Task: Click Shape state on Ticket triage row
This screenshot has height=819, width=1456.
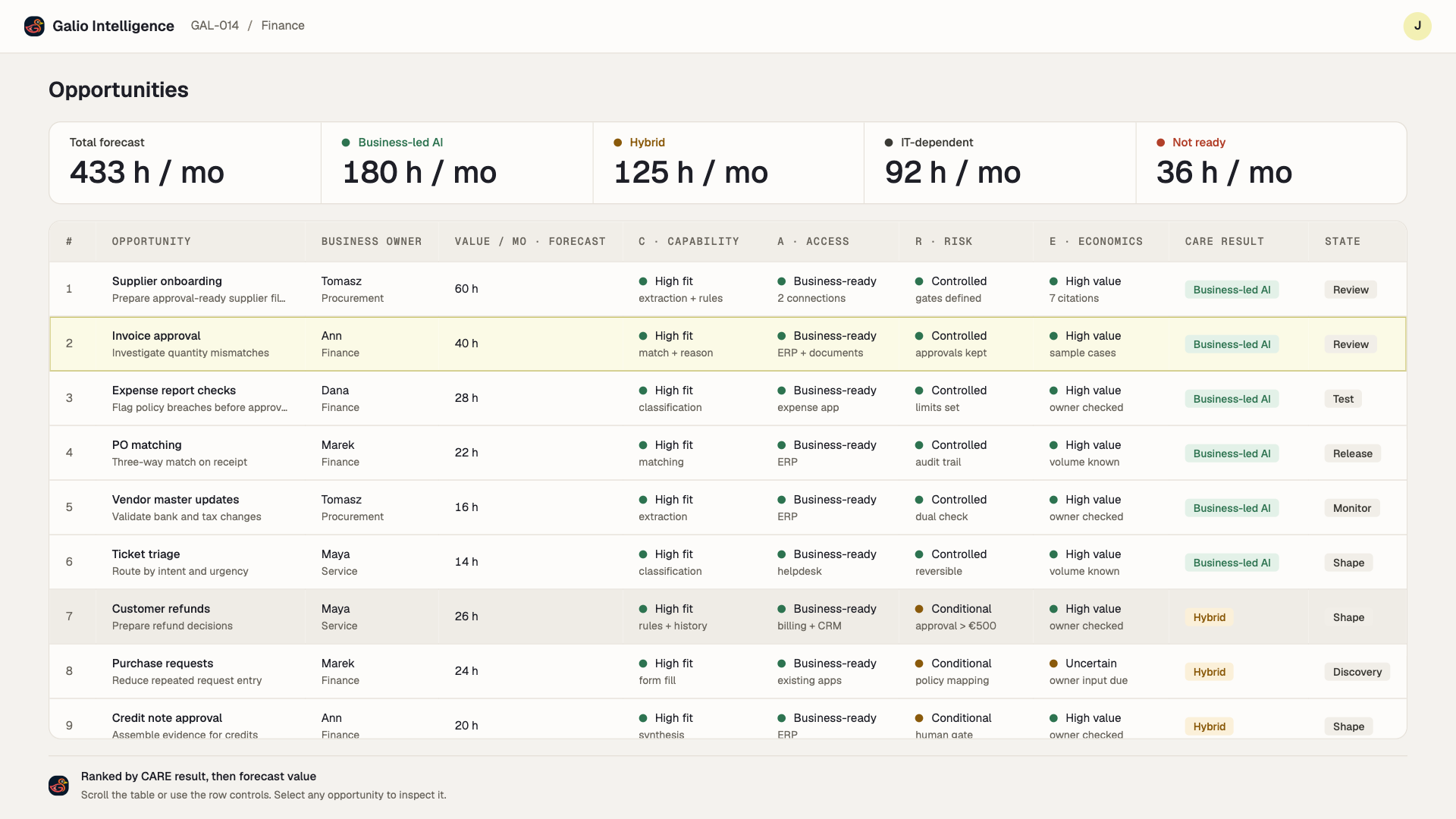Action: click(x=1348, y=563)
